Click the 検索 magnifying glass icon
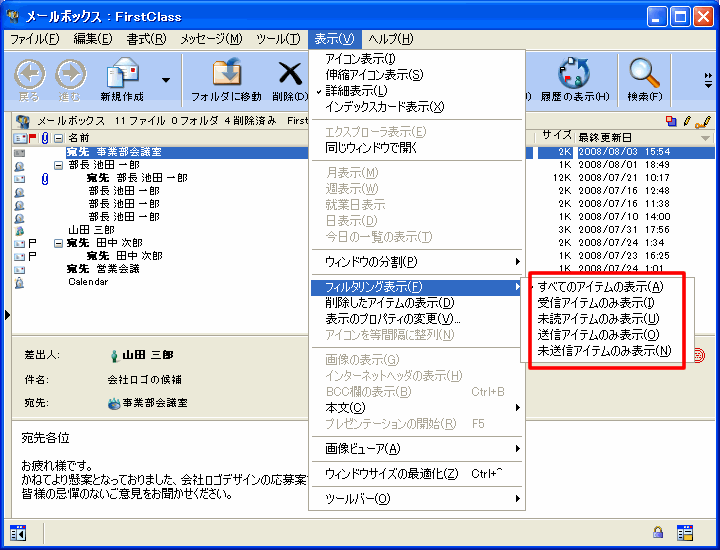The image size is (720, 550). pos(644,74)
